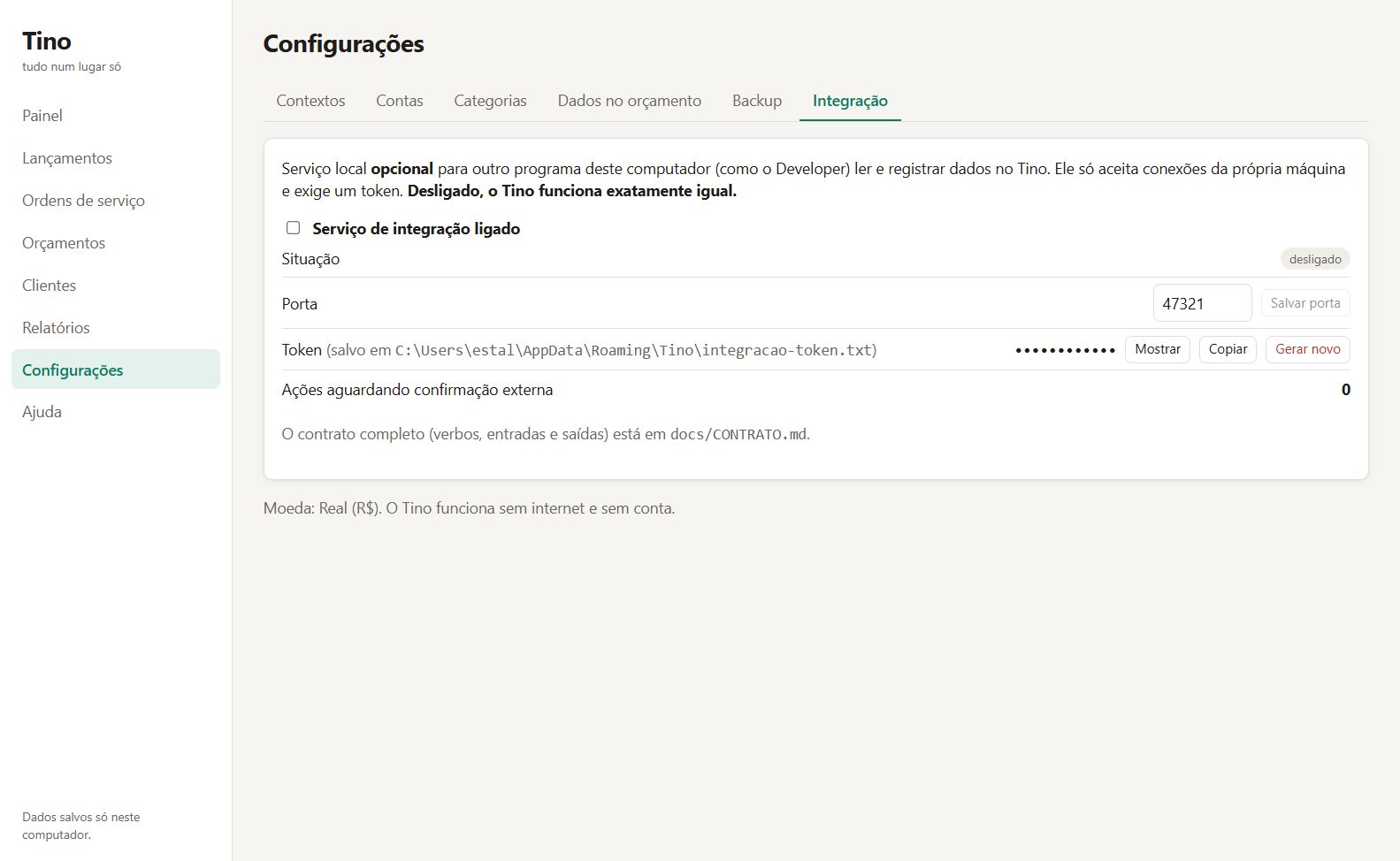1400x861 pixels.
Task: Open Painel in the sidebar
Action: (x=116, y=116)
